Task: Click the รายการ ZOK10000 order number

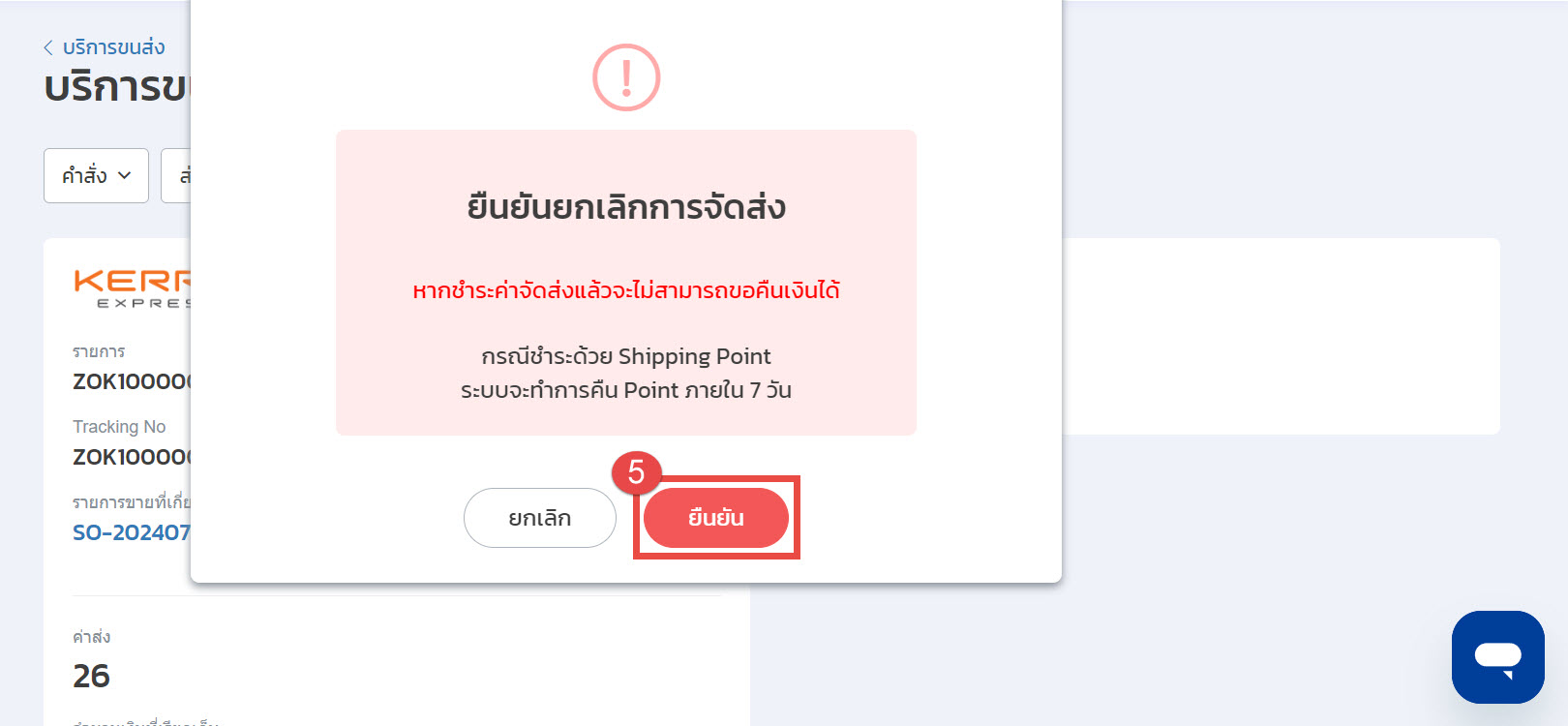Action: click(x=133, y=381)
